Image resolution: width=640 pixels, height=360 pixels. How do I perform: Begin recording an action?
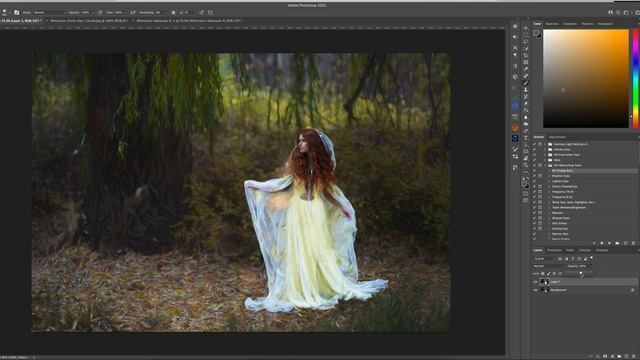602,243
